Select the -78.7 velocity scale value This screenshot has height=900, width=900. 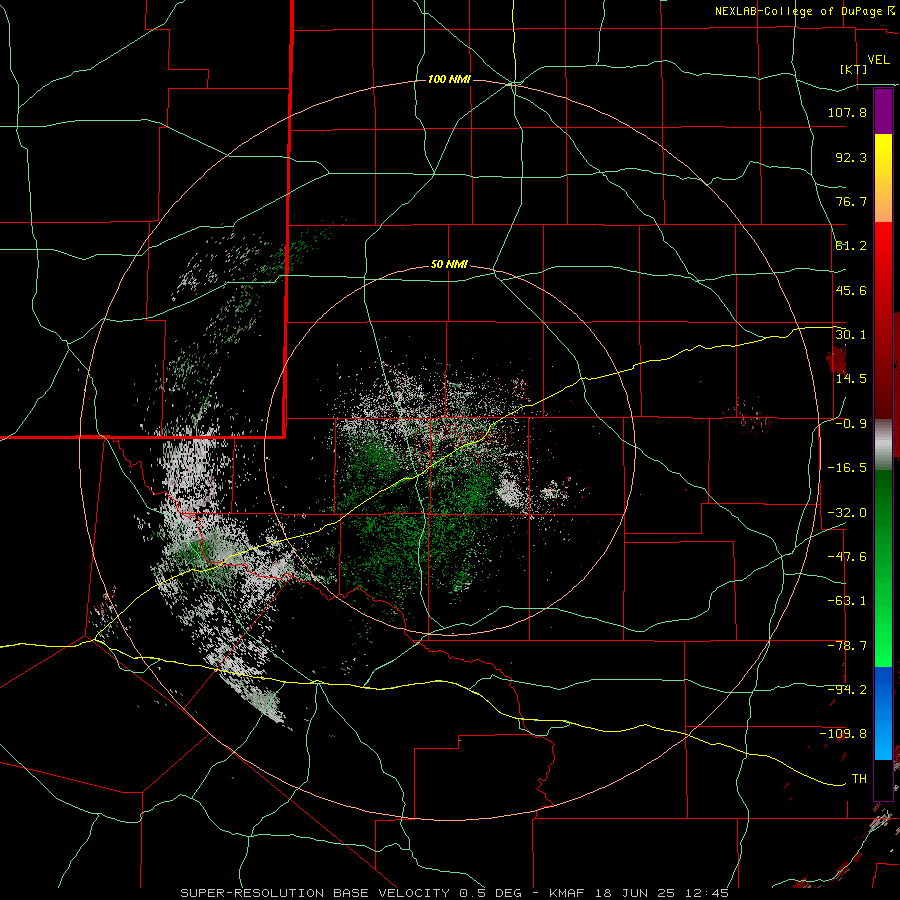847,646
